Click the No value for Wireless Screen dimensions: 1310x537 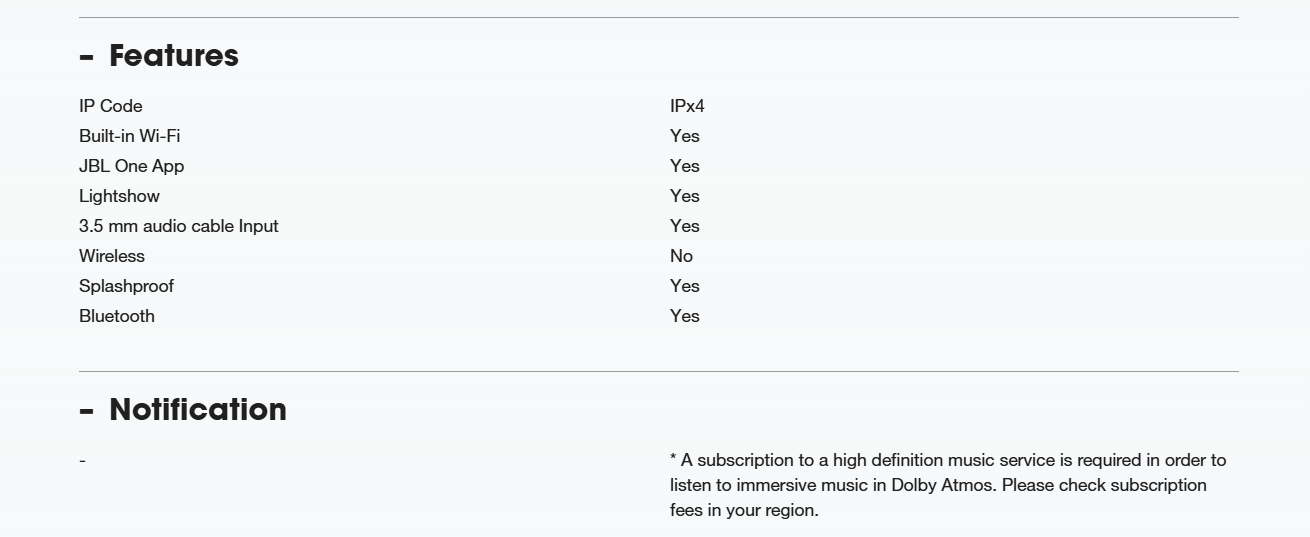point(681,256)
